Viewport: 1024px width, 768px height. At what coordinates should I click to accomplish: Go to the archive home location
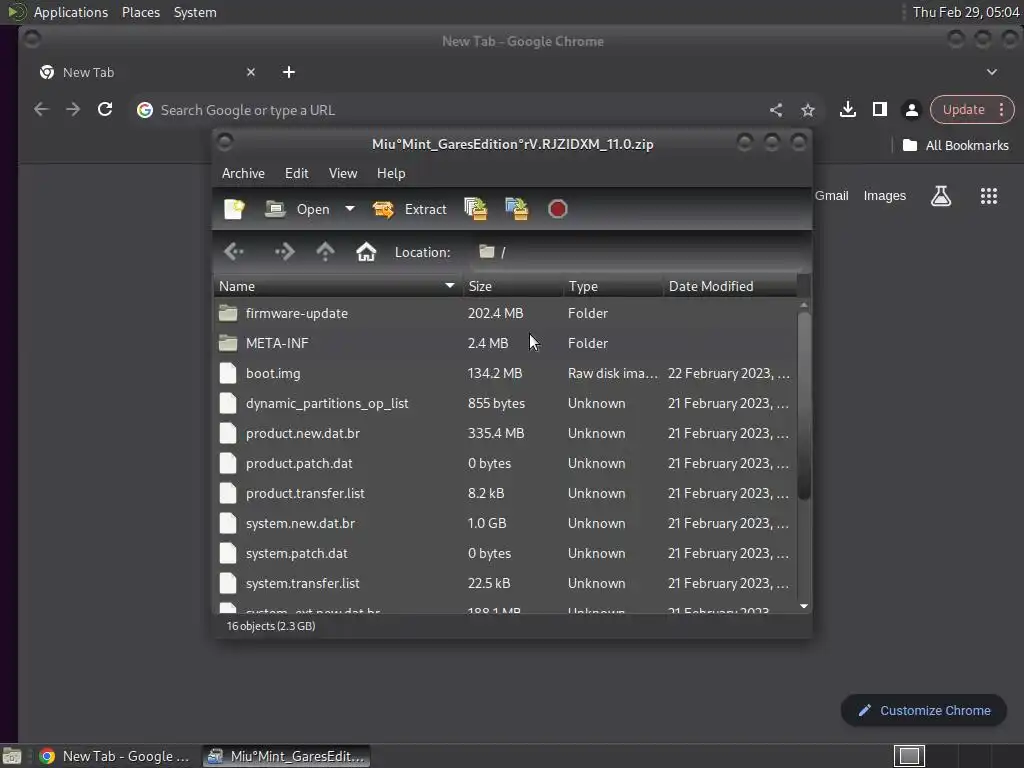click(366, 252)
